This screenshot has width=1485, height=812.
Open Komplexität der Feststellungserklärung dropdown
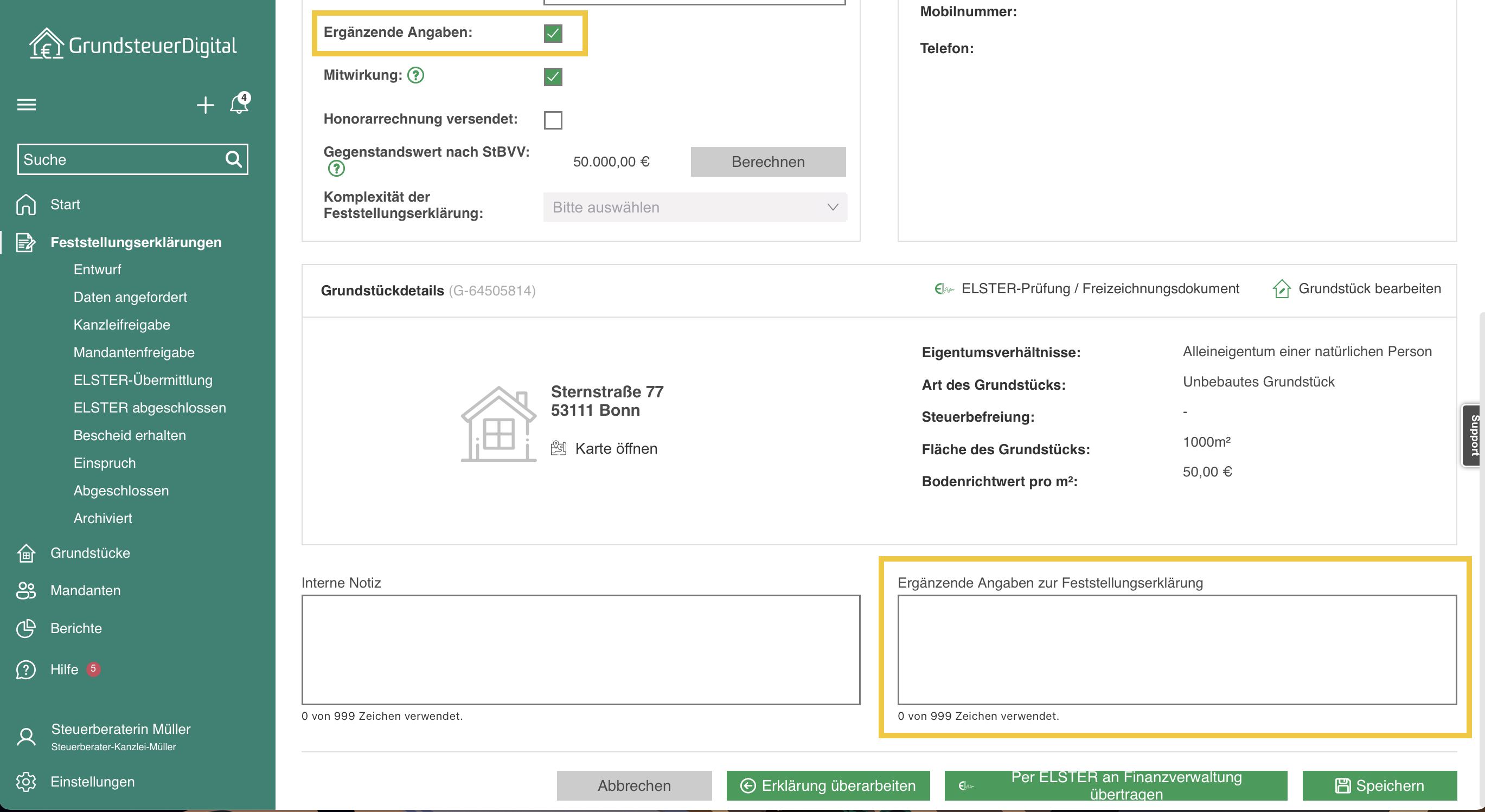click(x=695, y=208)
